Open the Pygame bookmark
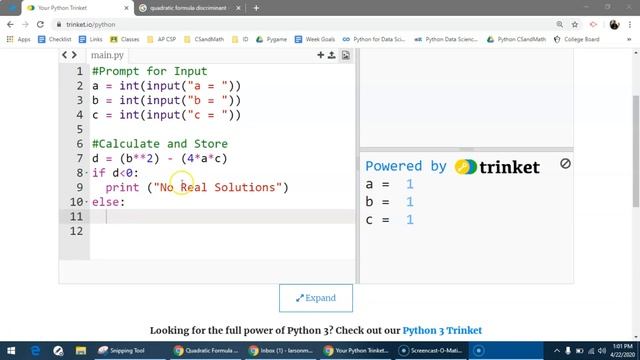This screenshot has width=640, height=360. [x=271, y=39]
